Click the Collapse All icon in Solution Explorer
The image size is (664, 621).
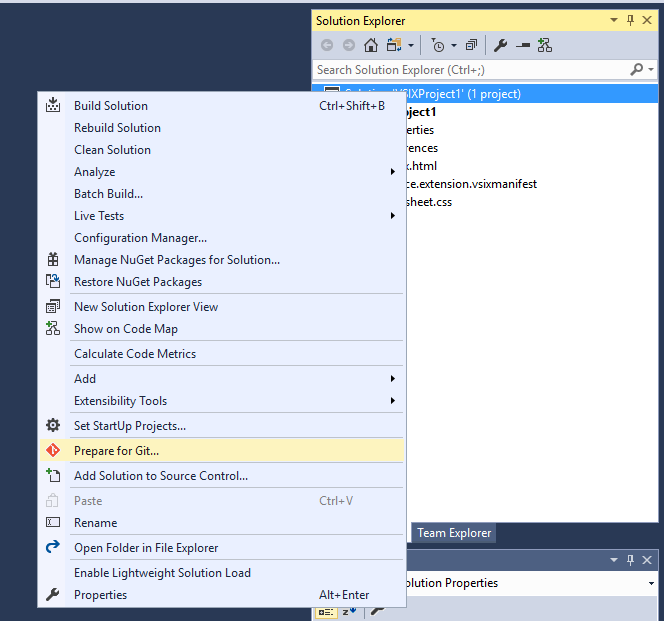(471, 45)
